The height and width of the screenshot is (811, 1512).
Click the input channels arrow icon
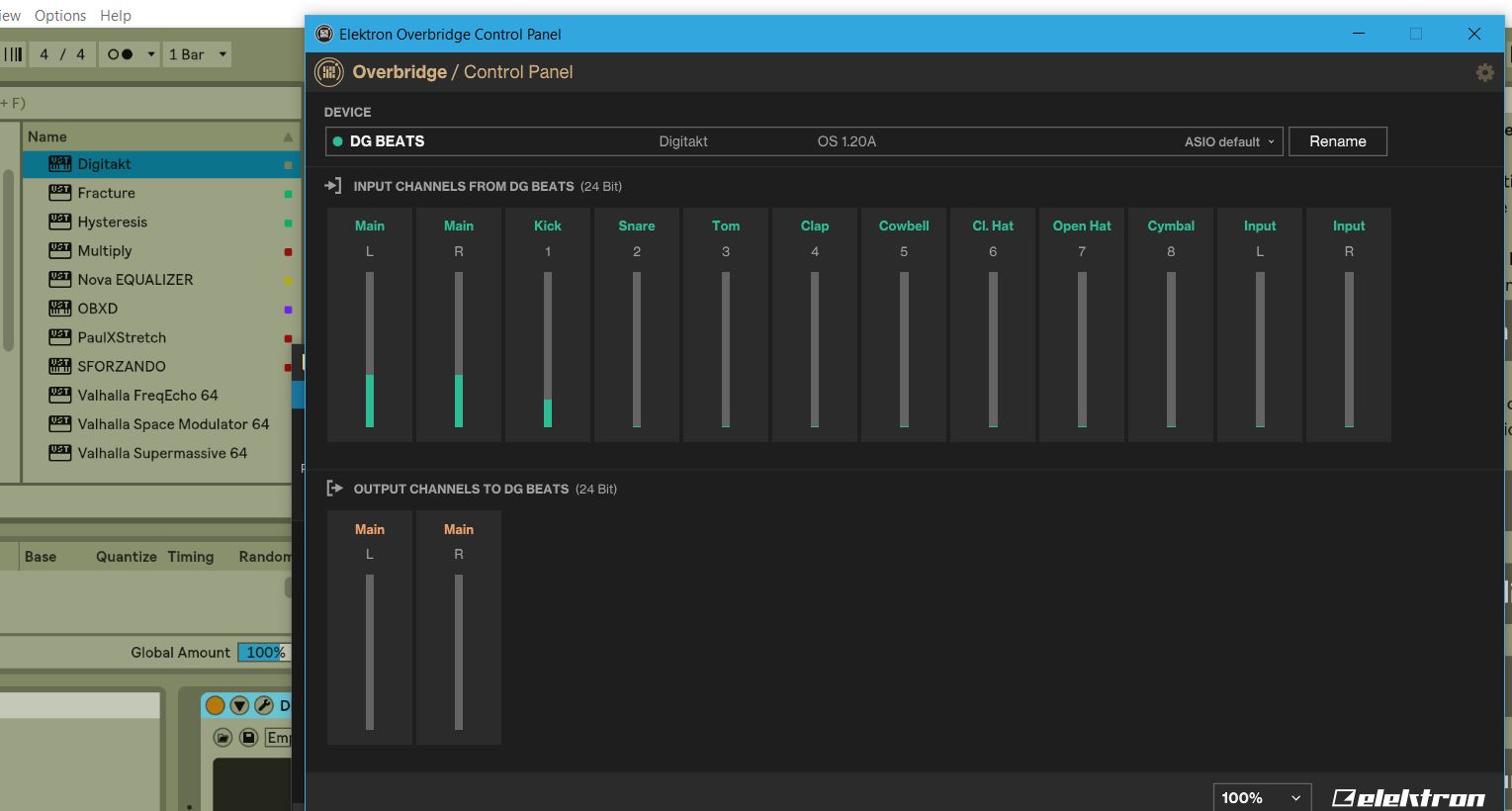[x=334, y=186]
